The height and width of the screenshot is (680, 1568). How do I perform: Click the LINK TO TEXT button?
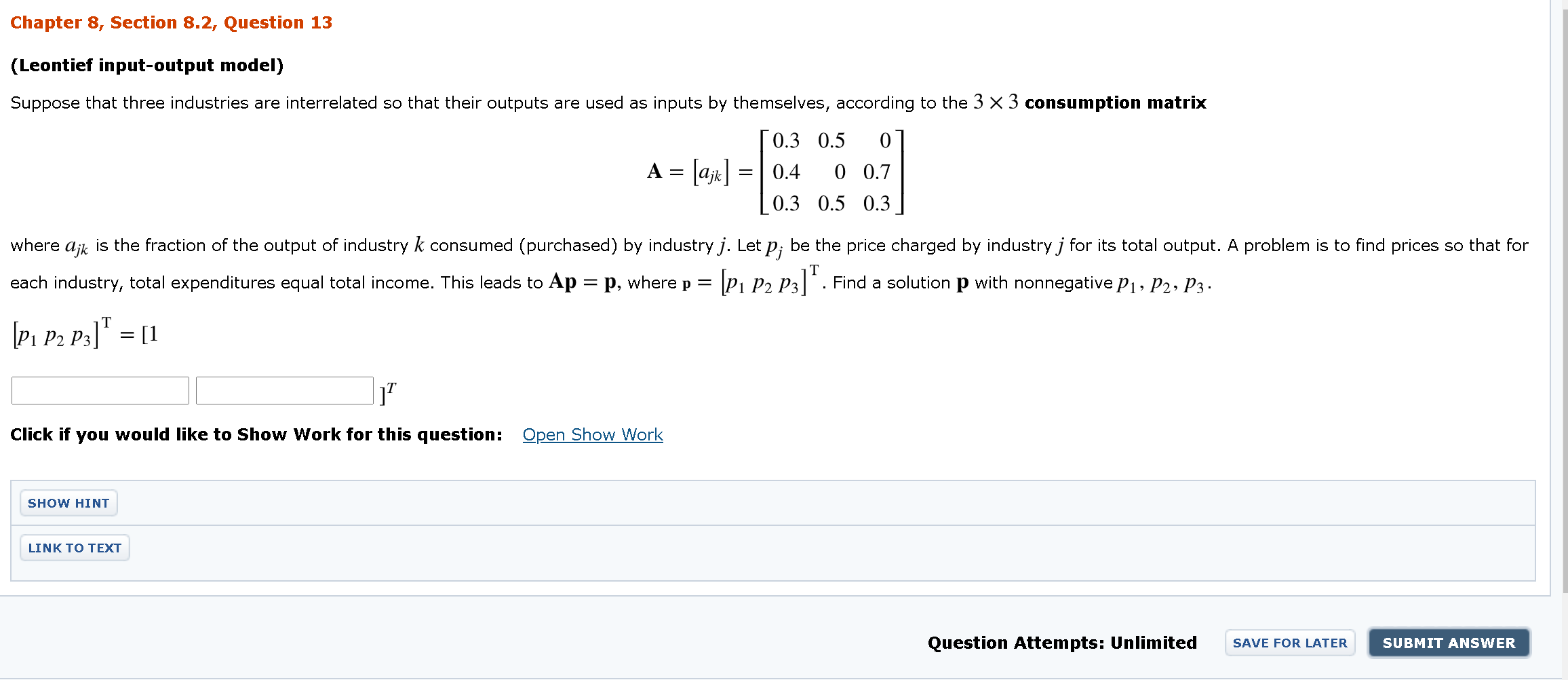(x=74, y=548)
